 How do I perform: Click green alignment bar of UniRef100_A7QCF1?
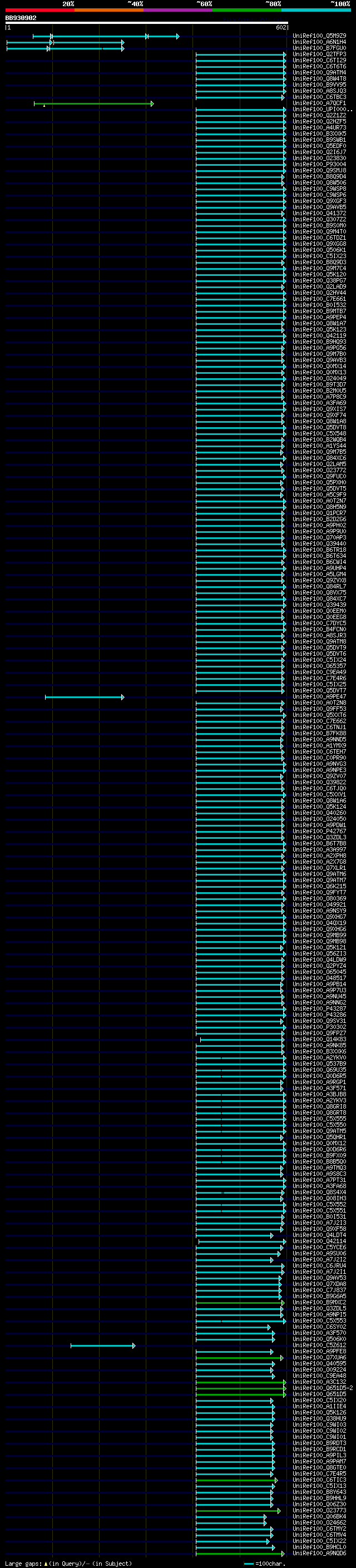[93, 104]
